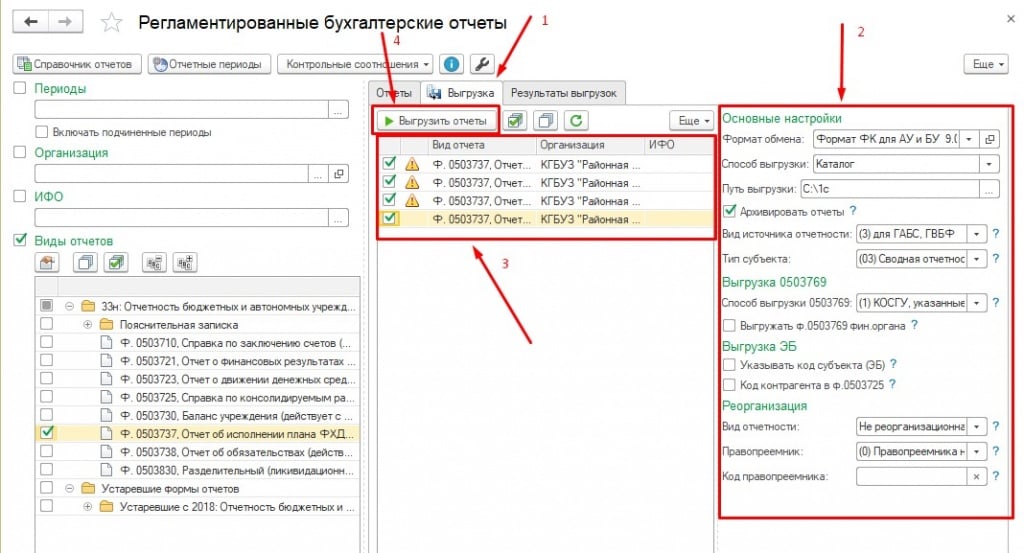Tick the Включать подчиненные периоды checkbox
Screen dimensions: 1024x553
[41, 132]
